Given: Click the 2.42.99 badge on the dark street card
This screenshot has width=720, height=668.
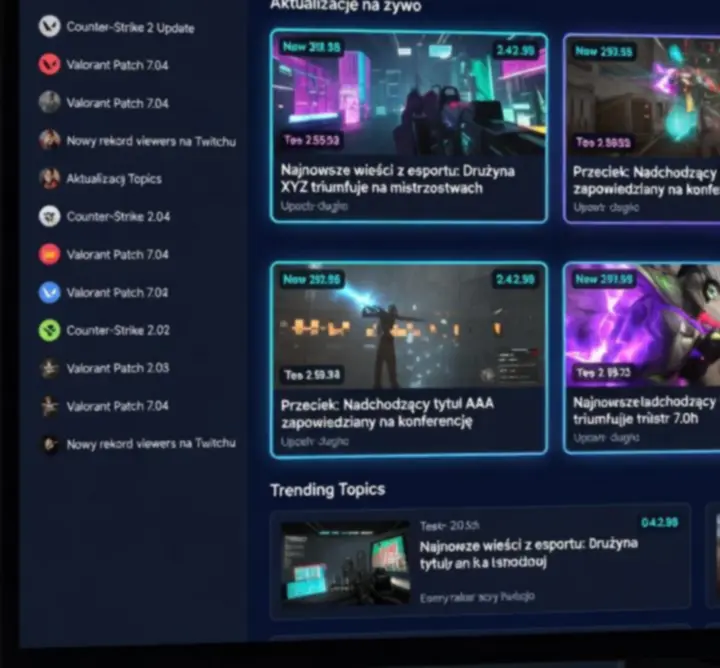Looking at the screenshot, I should click(516, 279).
